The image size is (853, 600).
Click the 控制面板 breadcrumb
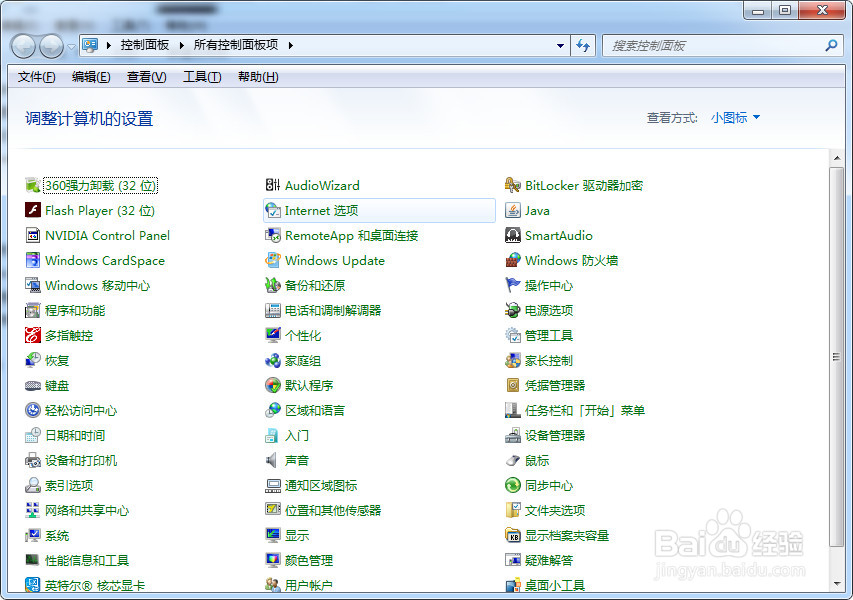click(x=145, y=45)
